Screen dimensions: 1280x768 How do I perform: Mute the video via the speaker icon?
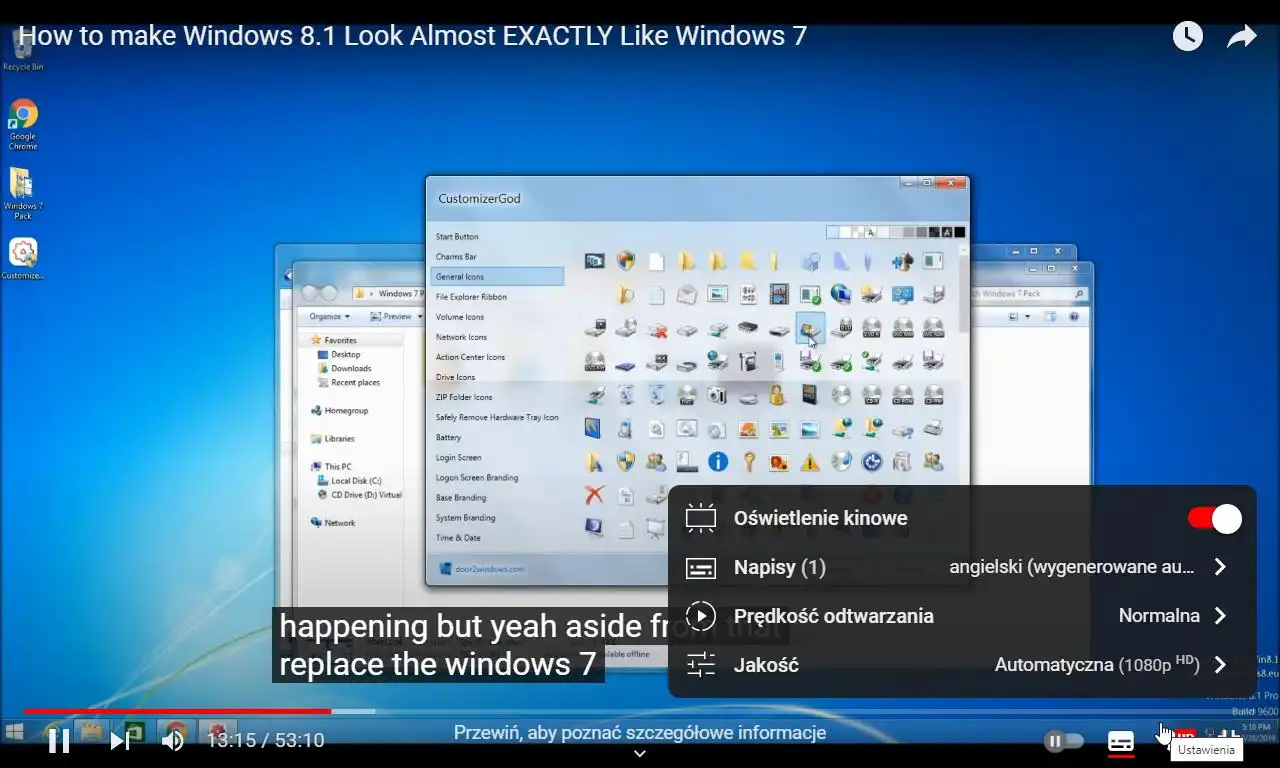(173, 741)
